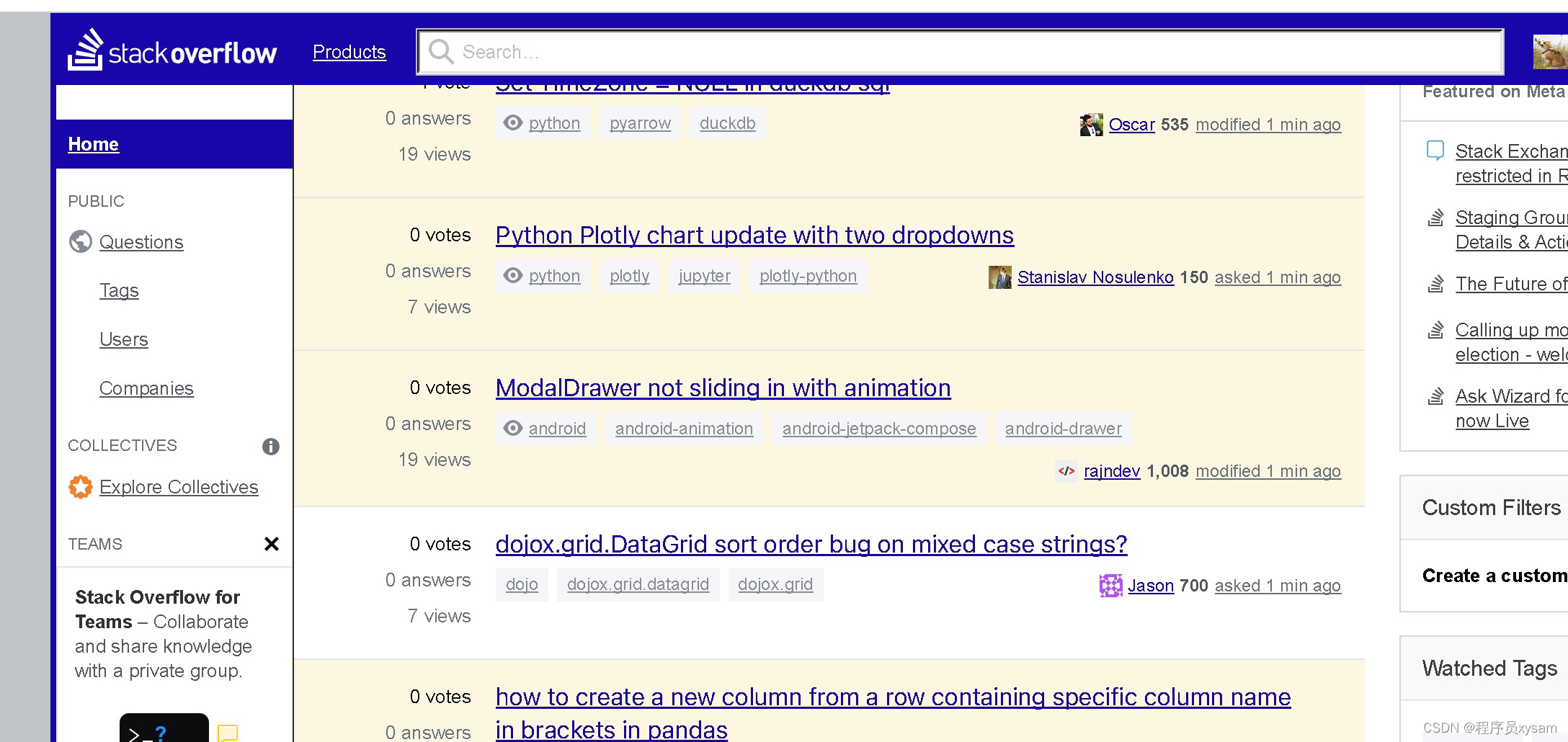
Task: Select the plotly-python tag
Action: click(807, 275)
